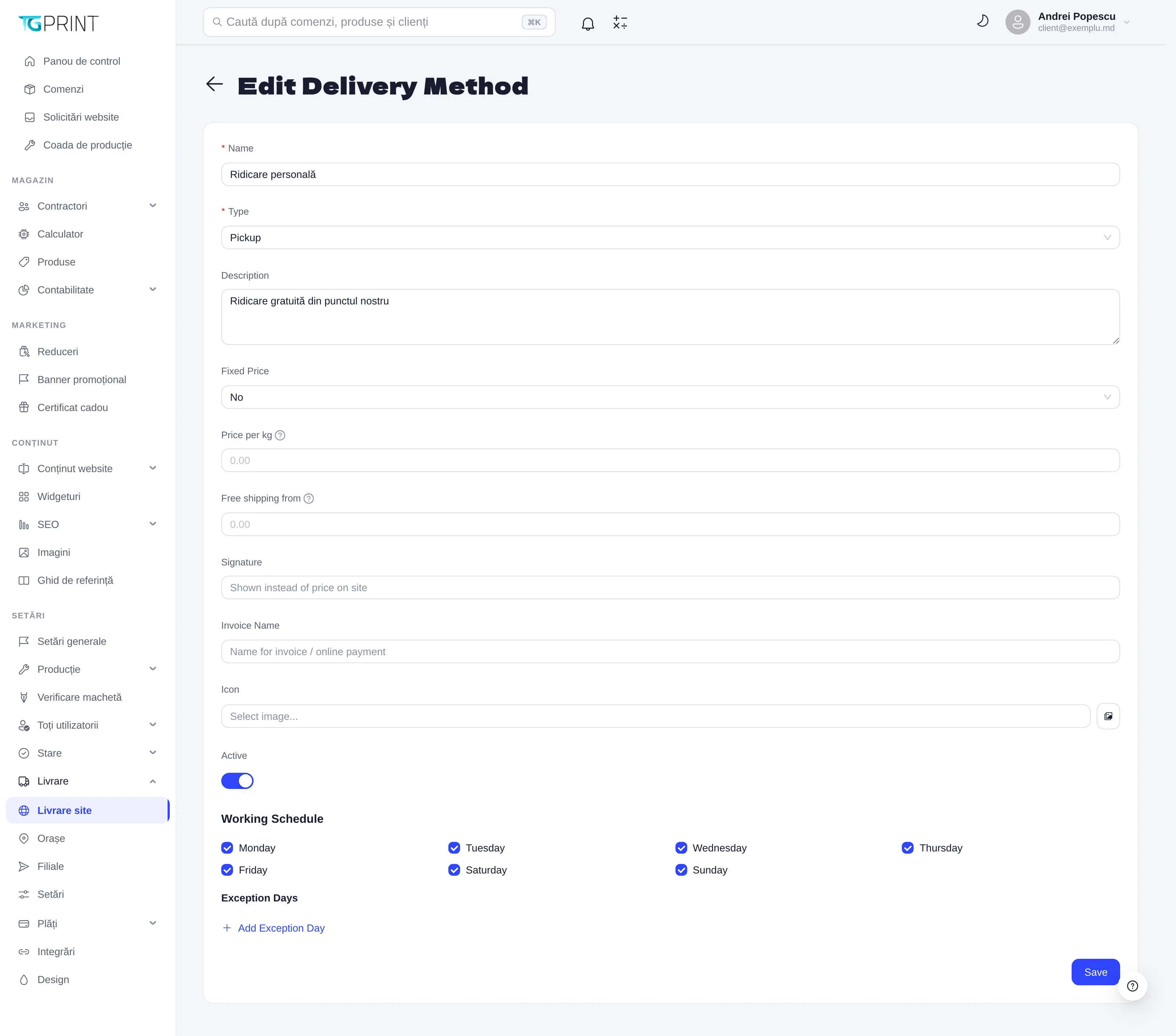This screenshot has width=1176, height=1036.
Task: Click help icon next to Free shipping from
Action: 308,499
